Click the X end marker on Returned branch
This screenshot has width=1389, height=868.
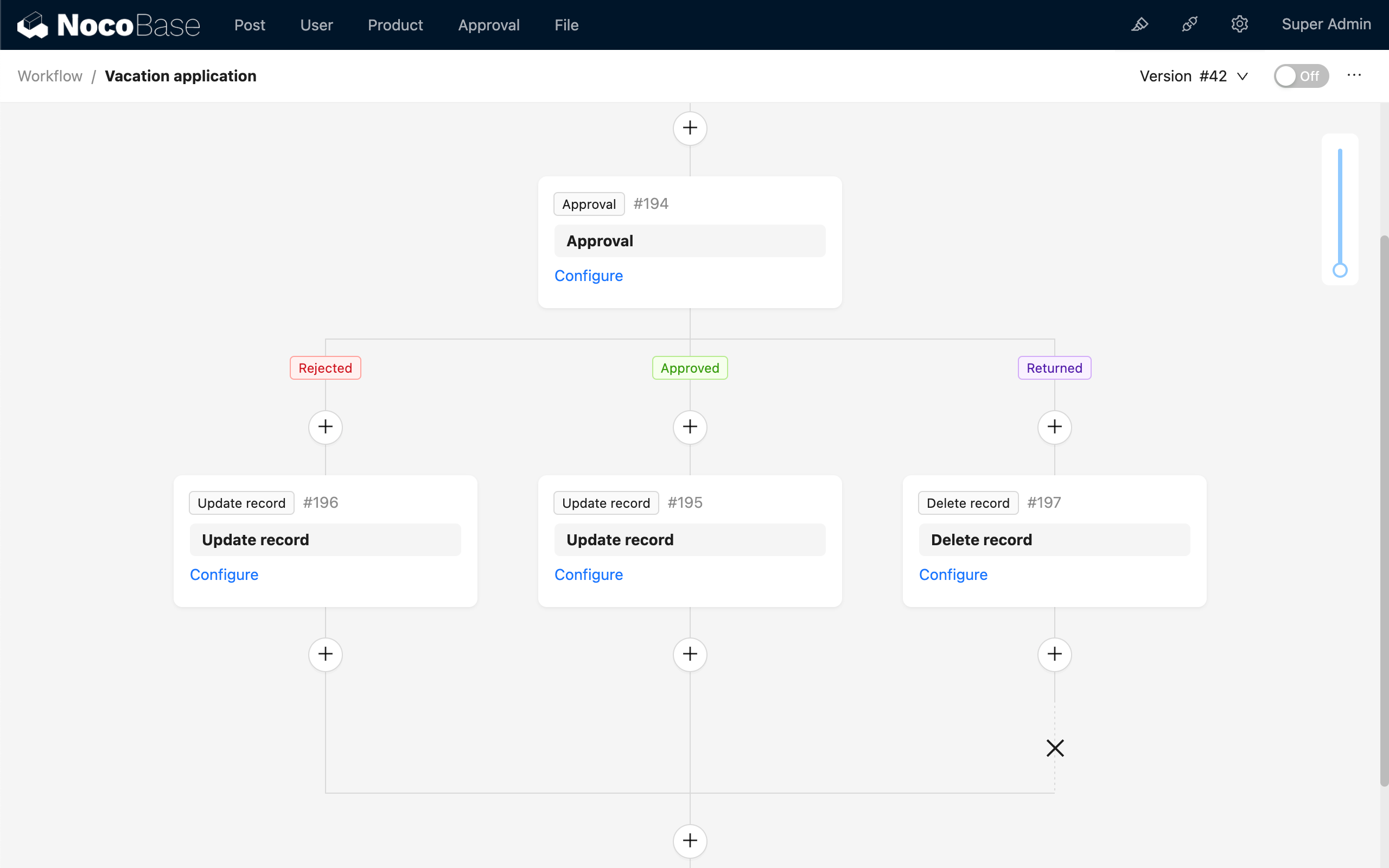(x=1054, y=748)
